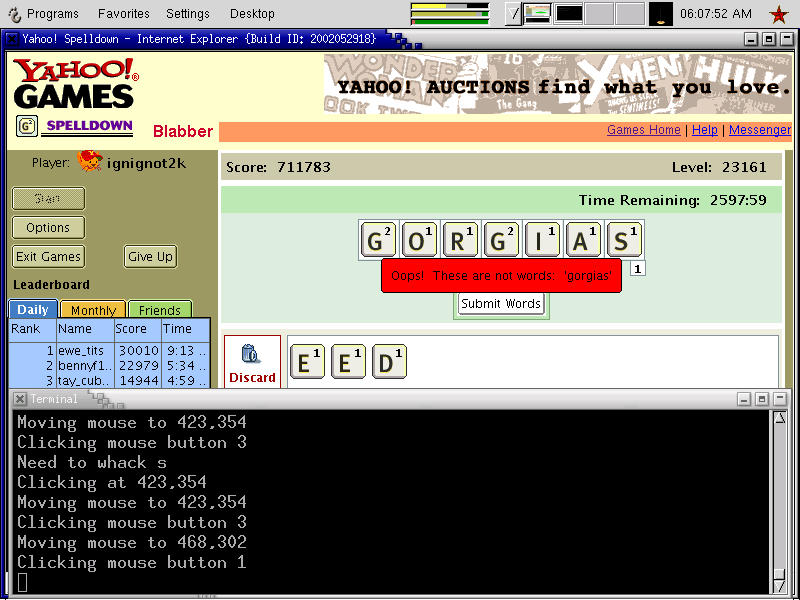Screen dimensions: 800x600
Task: Click the S tile in word row
Action: [x=624, y=240]
